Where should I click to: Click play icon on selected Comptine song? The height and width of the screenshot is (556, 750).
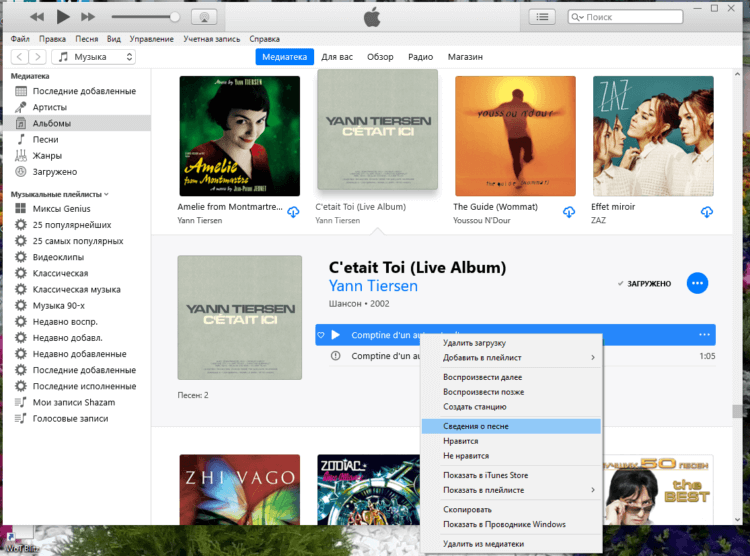[x=336, y=335]
